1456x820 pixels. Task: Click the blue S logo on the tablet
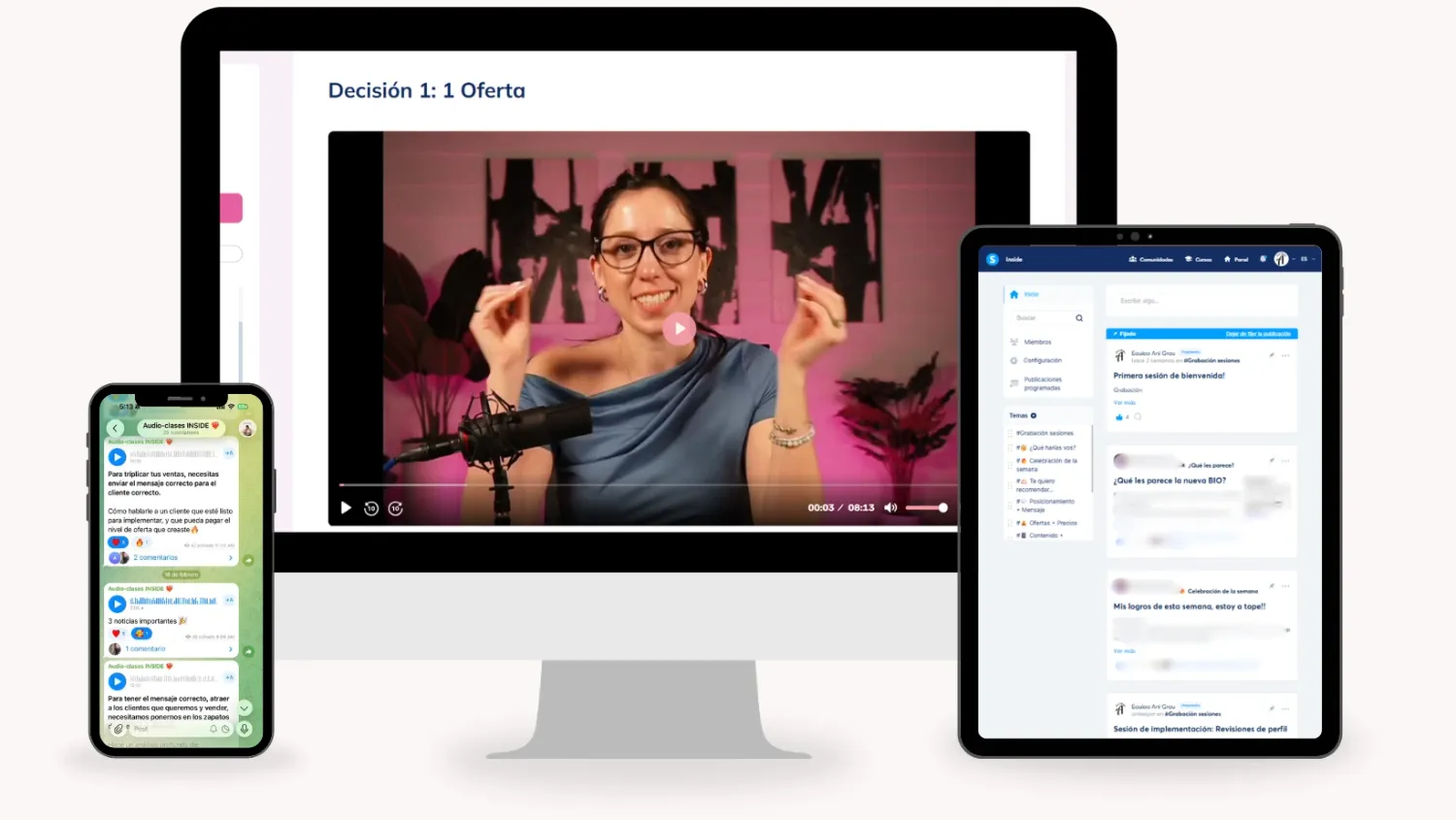(992, 259)
